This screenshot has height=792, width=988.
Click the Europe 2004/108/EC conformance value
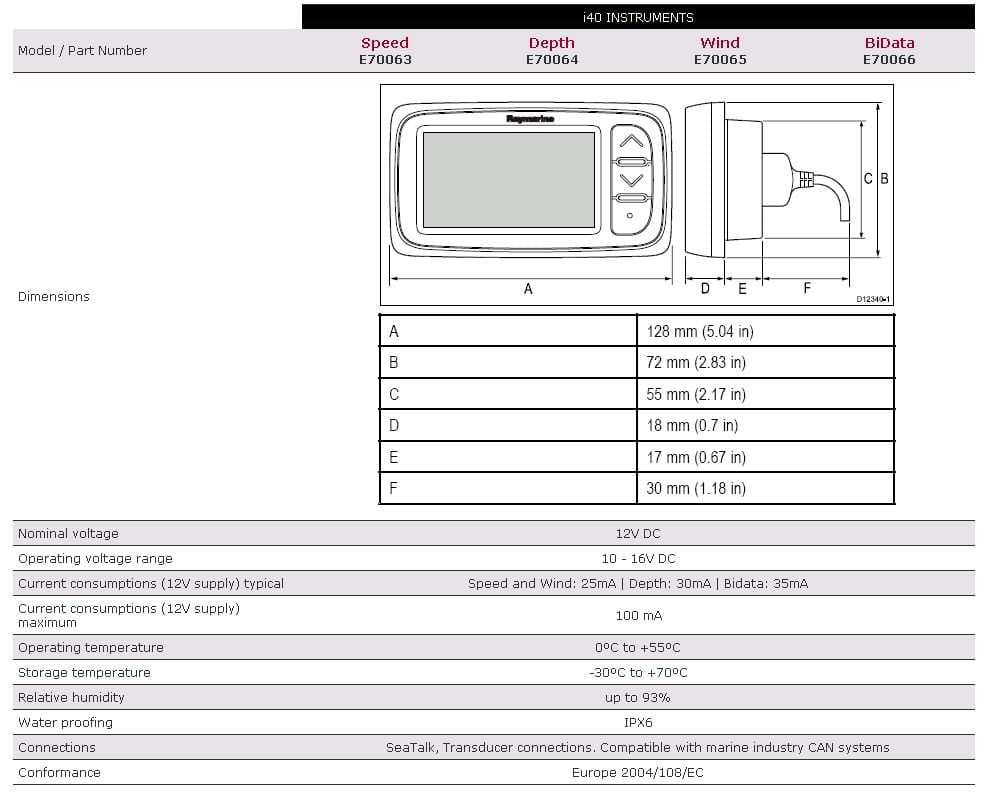(638, 772)
